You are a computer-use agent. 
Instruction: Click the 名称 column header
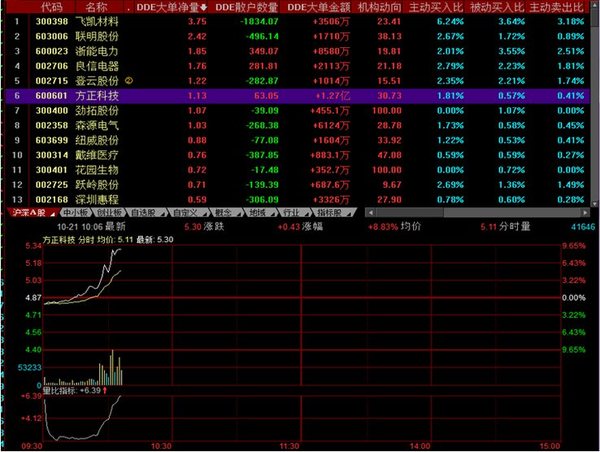(96, 7)
